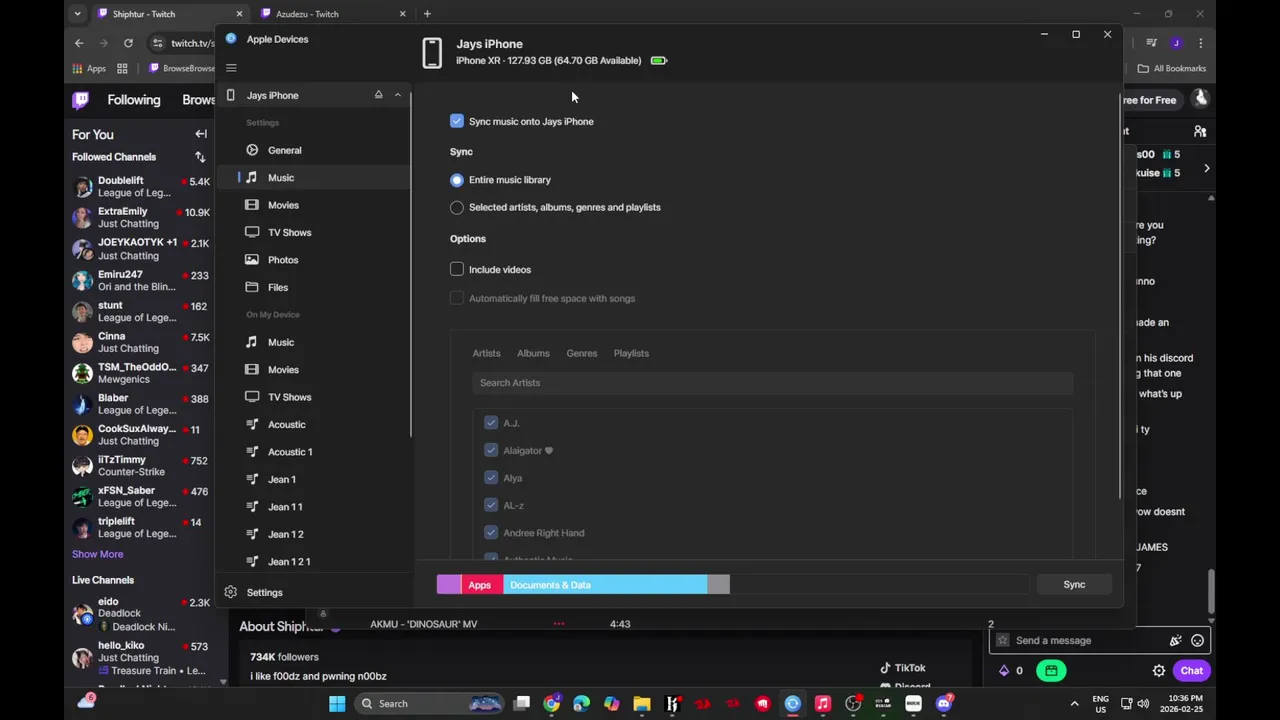
Task: Toggle the Alya artist checkbox
Action: click(491, 478)
